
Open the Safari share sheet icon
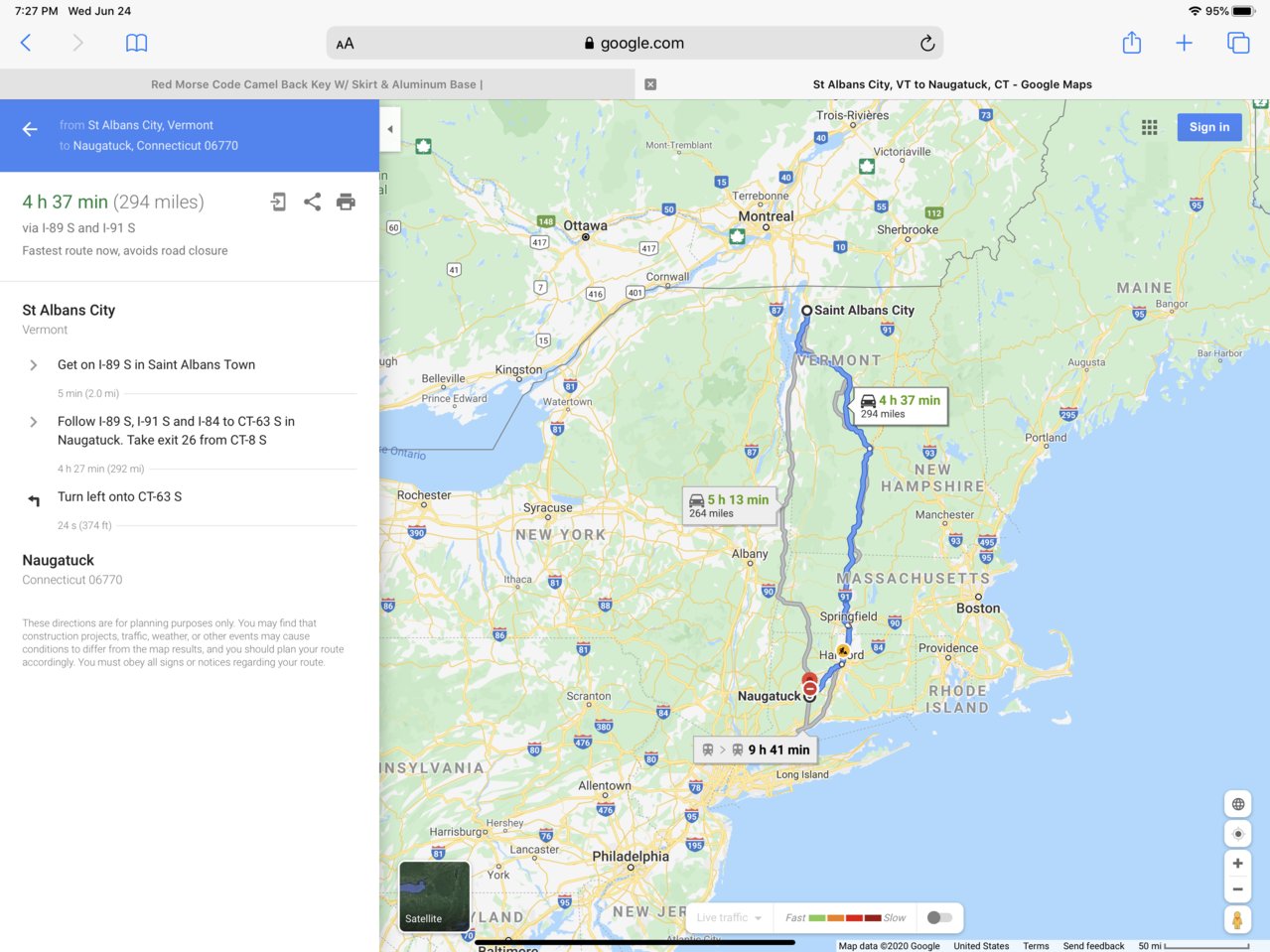1132,43
